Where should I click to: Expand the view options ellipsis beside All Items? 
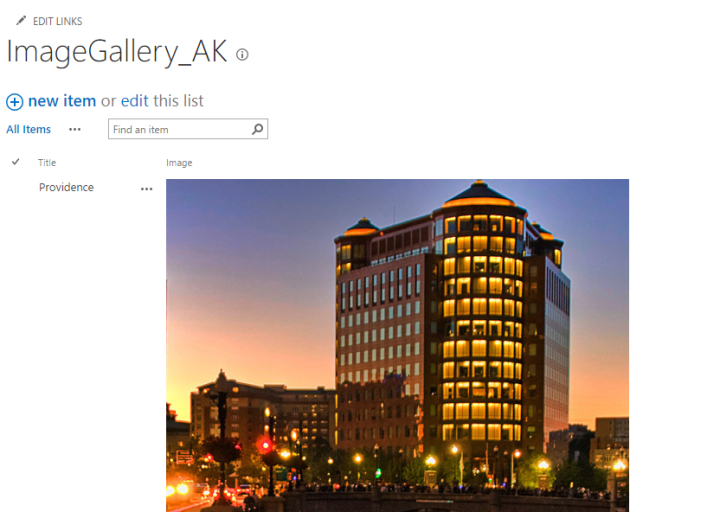pyautogui.click(x=75, y=129)
